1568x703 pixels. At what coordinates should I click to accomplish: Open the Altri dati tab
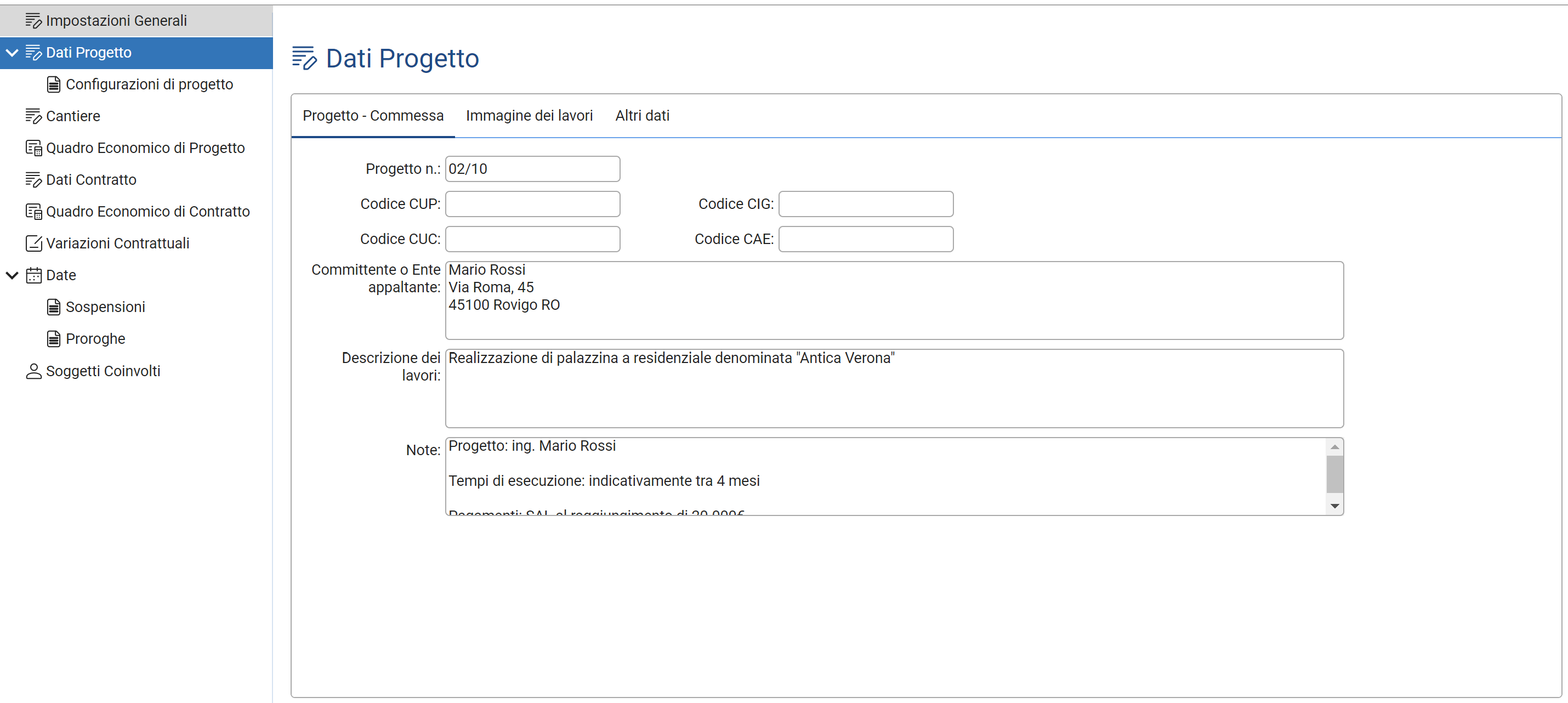641,116
